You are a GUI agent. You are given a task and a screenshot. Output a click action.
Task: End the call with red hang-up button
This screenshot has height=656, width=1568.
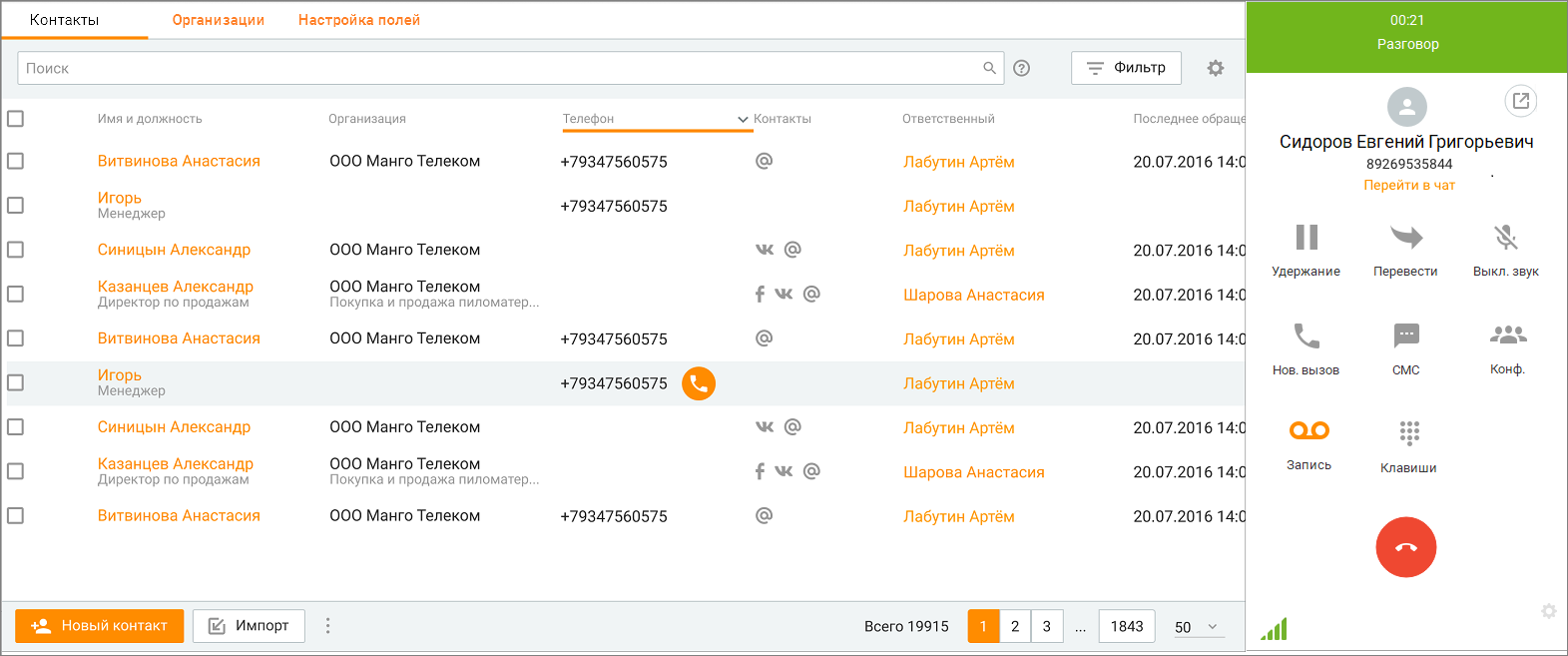click(1406, 547)
